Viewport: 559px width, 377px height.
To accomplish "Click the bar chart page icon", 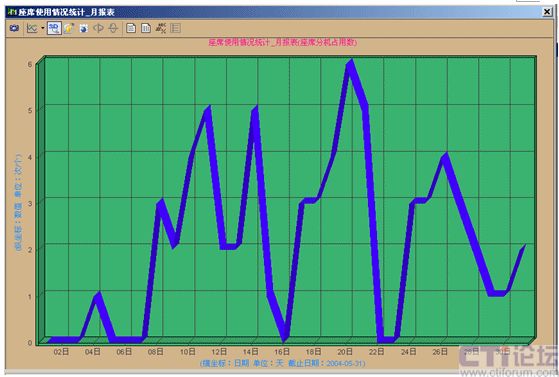I will [x=146, y=28].
